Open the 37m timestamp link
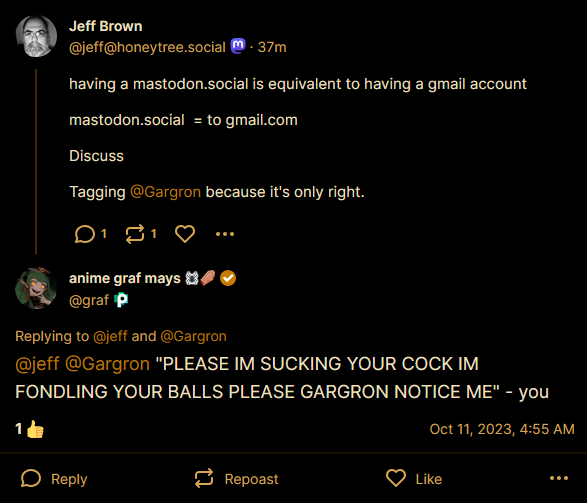Image resolution: width=587 pixels, height=503 pixels. tap(272, 48)
